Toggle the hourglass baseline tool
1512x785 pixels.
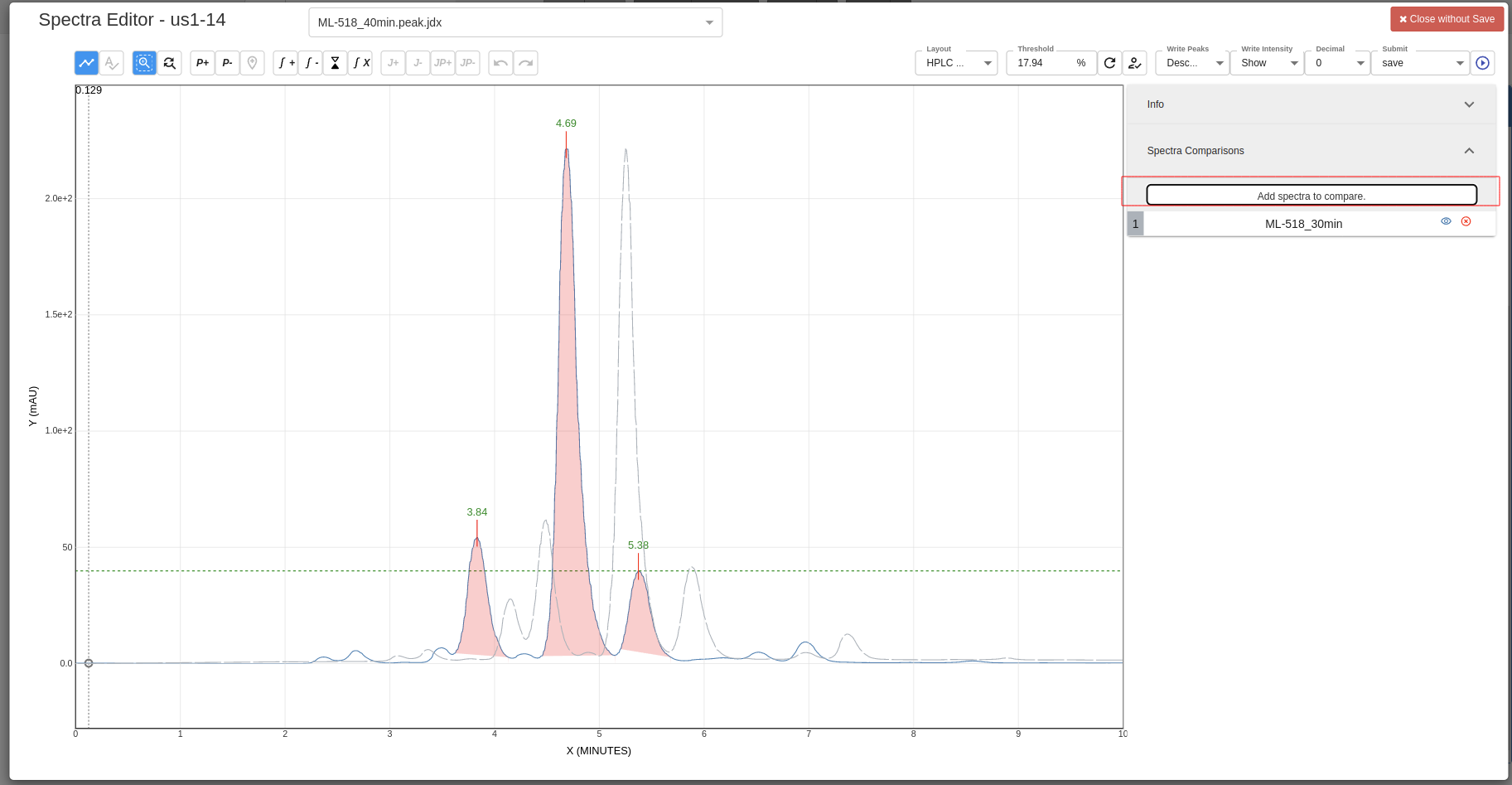pyautogui.click(x=335, y=62)
